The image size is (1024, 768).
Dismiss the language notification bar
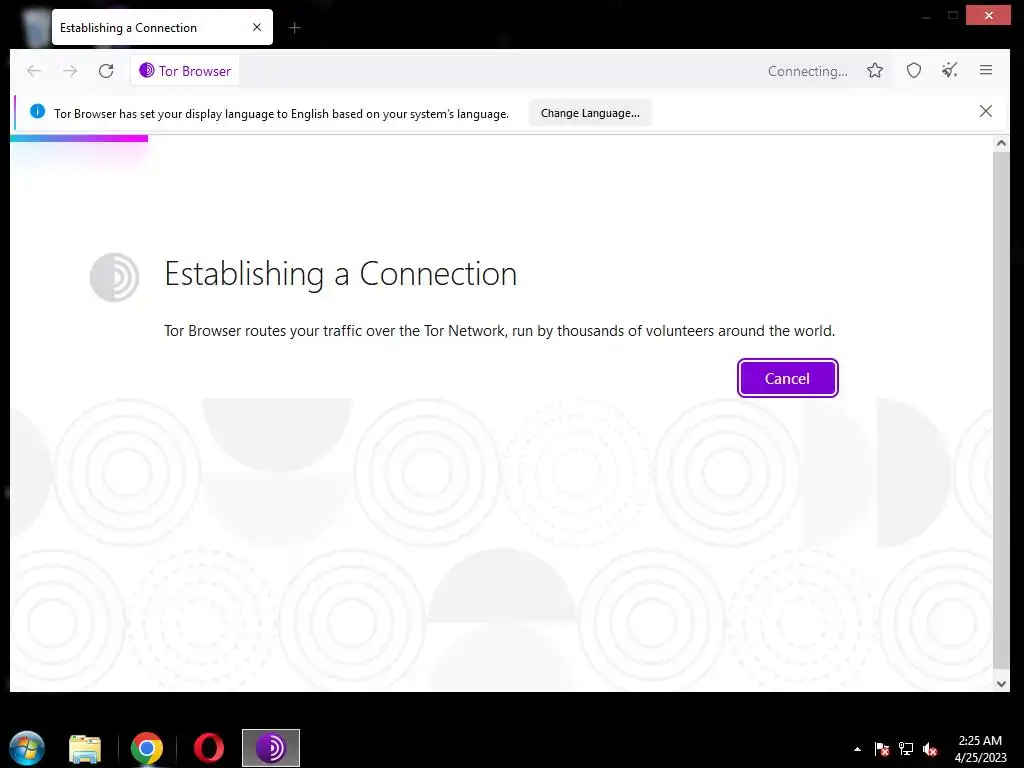pyautogui.click(x=986, y=111)
